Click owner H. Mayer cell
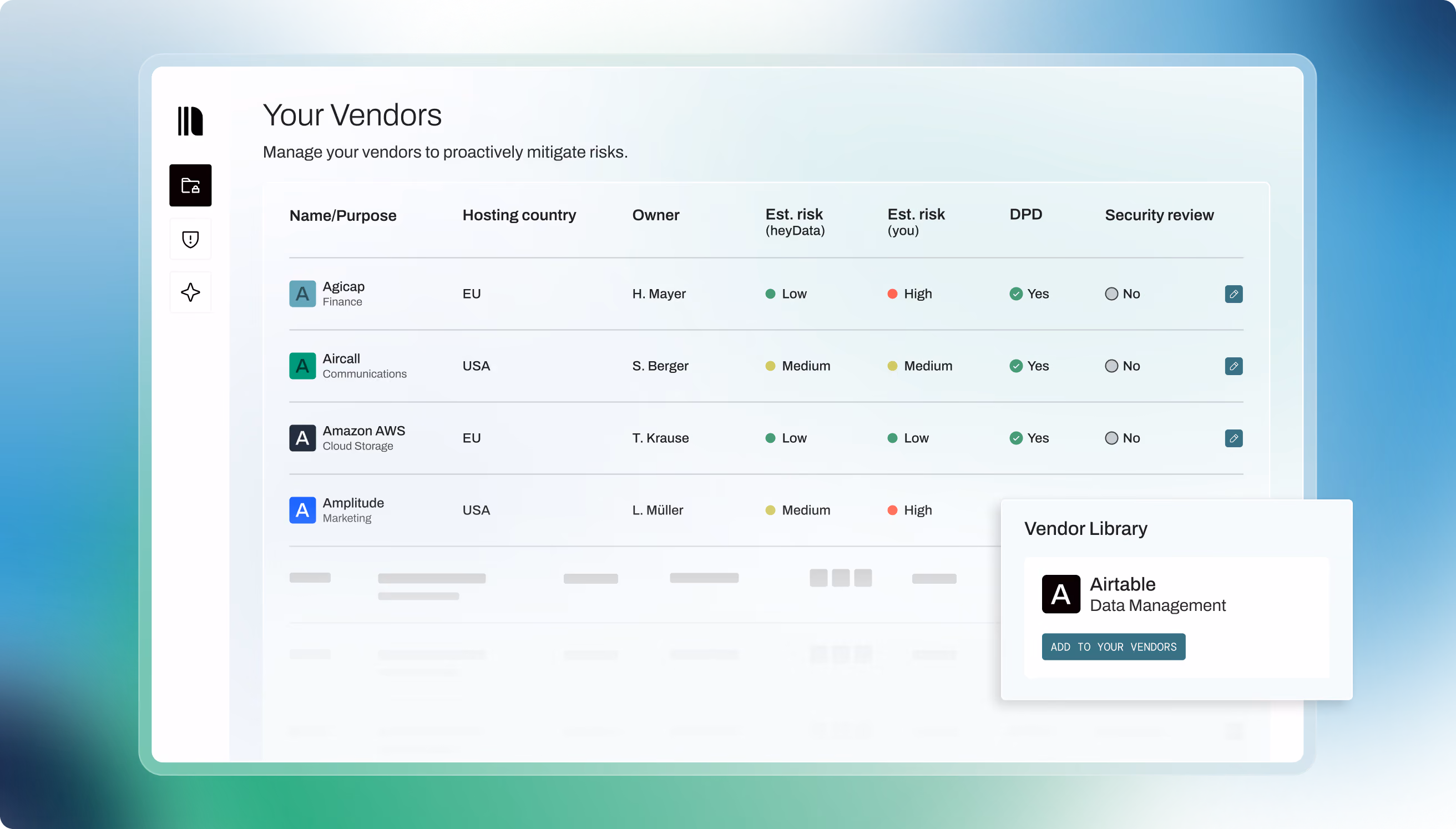Image resolution: width=1456 pixels, height=829 pixels. pyautogui.click(x=659, y=294)
